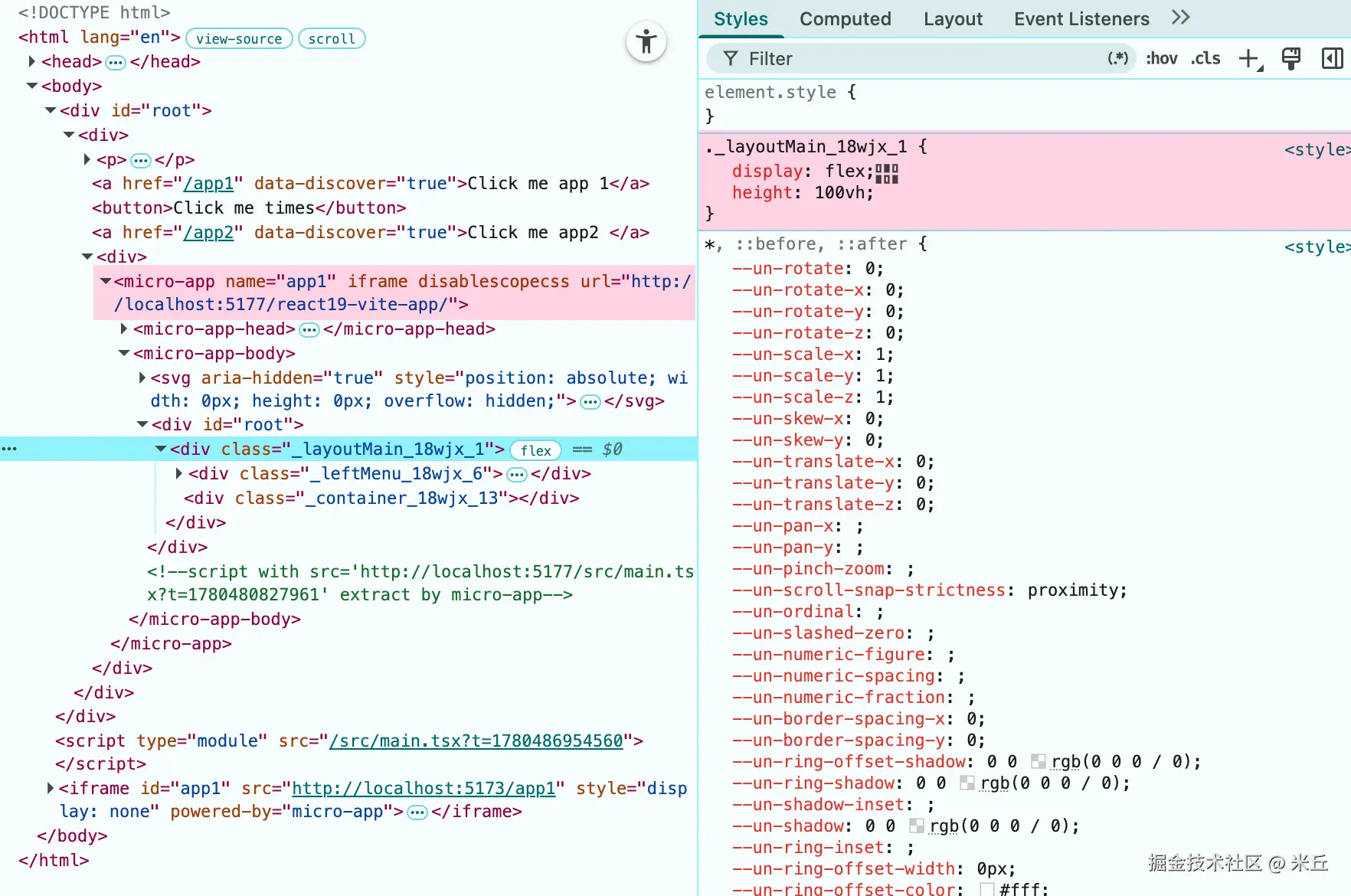Screen dimensions: 1351x896
Task: Open the /src/main.tsx script link
Action: pos(476,741)
